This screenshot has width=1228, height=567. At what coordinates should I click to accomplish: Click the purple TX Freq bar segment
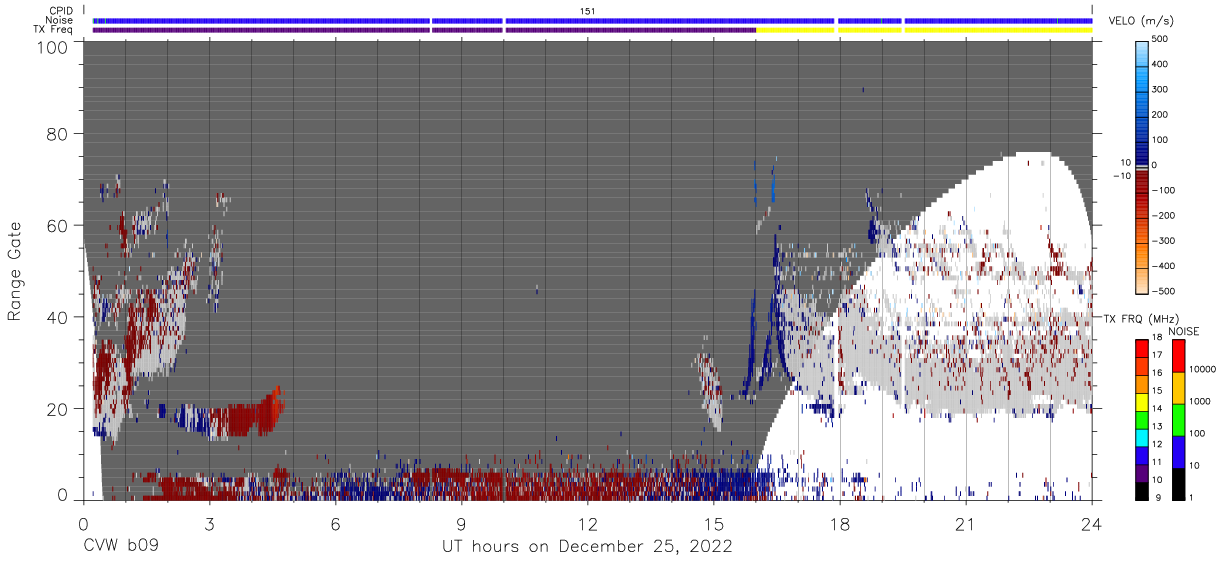424,30
